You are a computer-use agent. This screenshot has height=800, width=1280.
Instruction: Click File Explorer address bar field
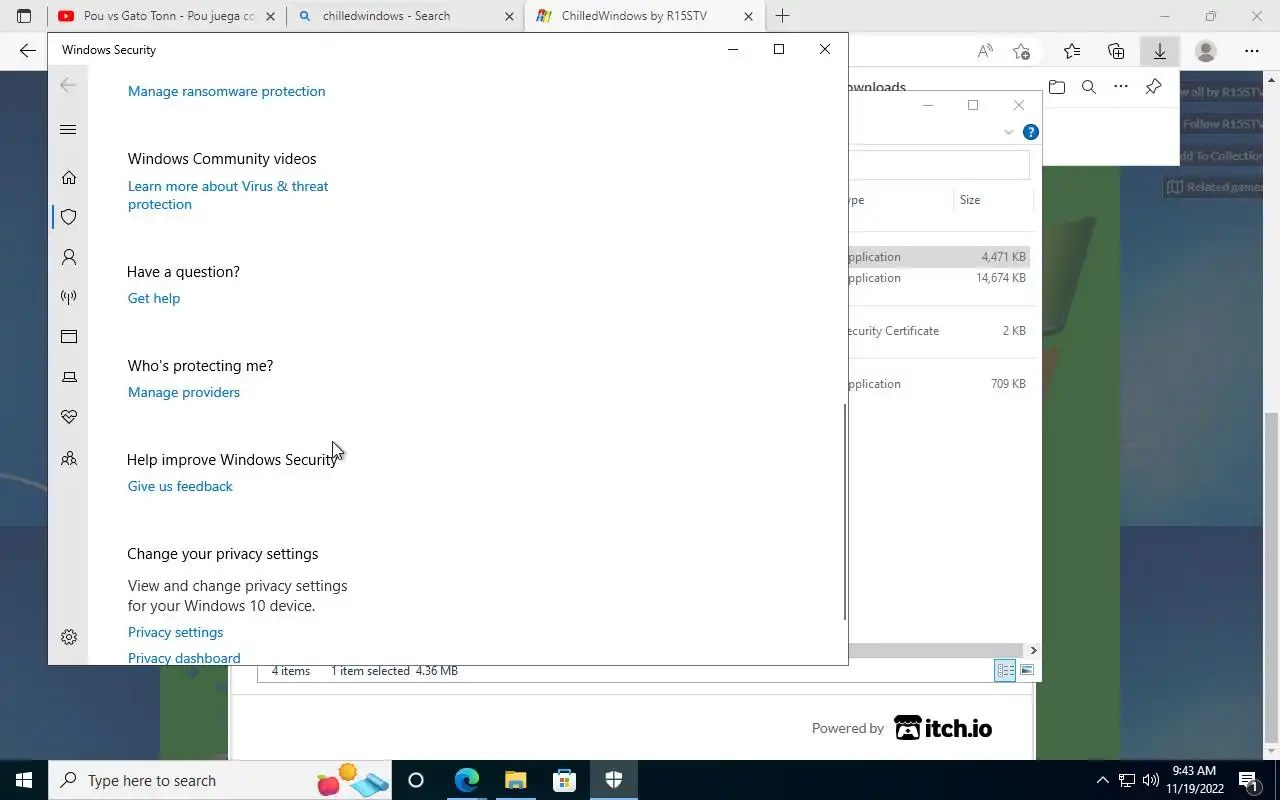[939, 165]
